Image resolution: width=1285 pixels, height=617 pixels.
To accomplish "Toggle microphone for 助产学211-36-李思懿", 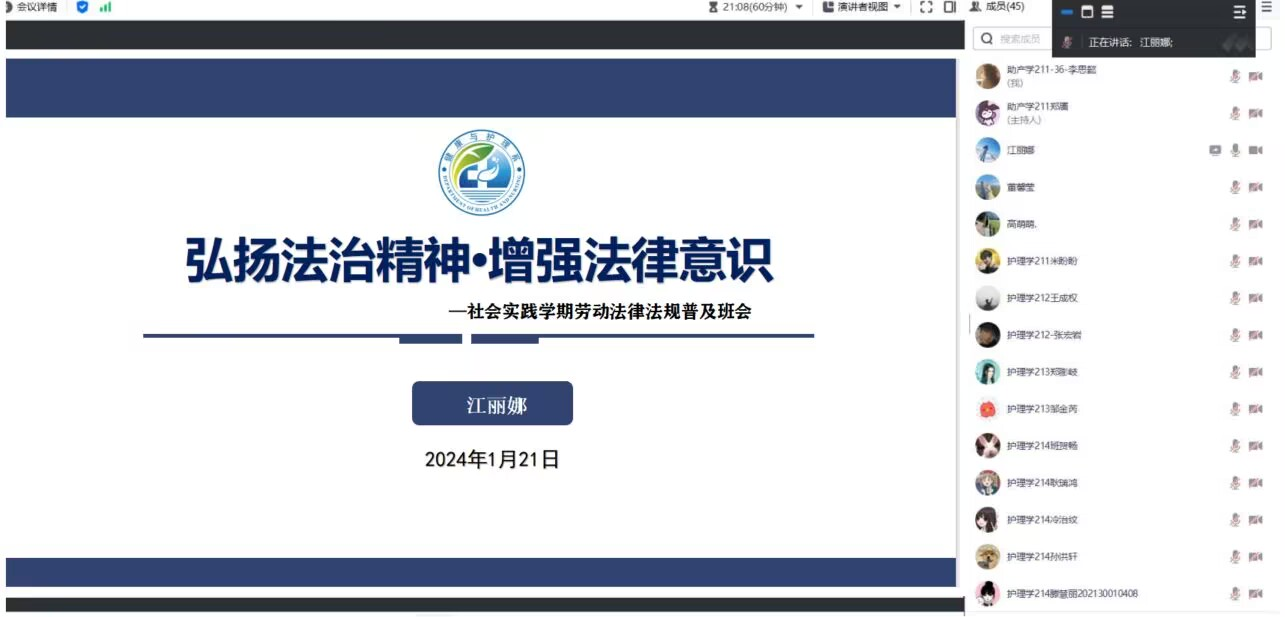I will point(1235,76).
